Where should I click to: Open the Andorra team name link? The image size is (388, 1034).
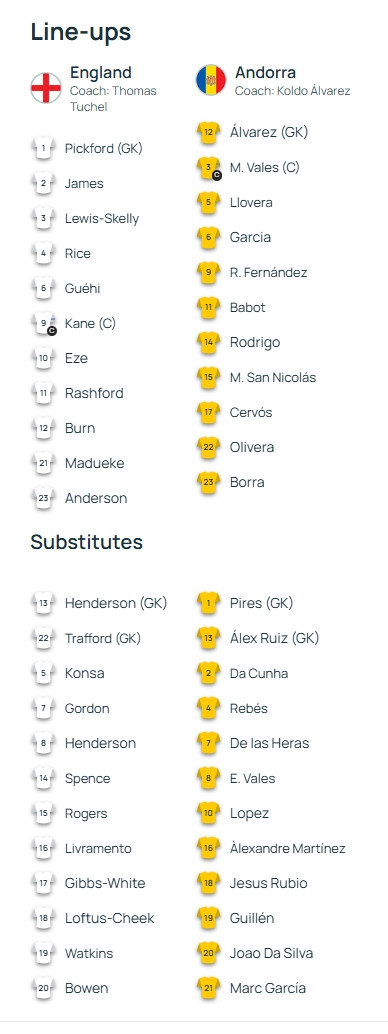click(x=265, y=73)
